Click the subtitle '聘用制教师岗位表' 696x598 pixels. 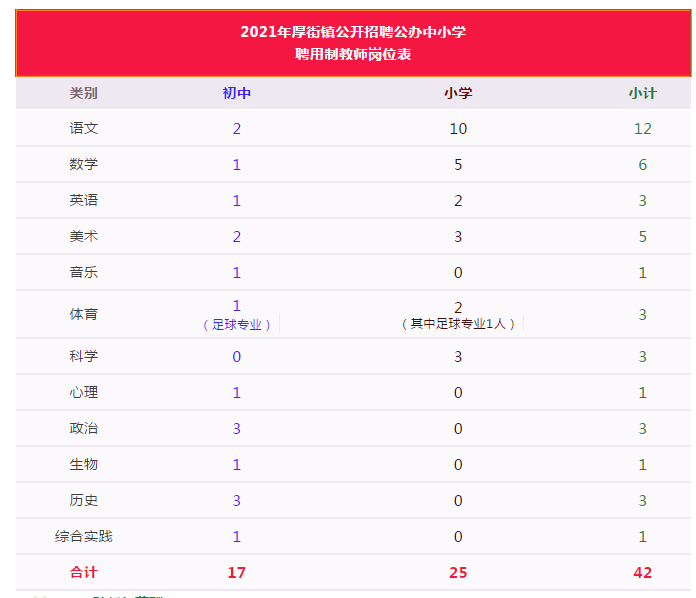(x=353, y=54)
